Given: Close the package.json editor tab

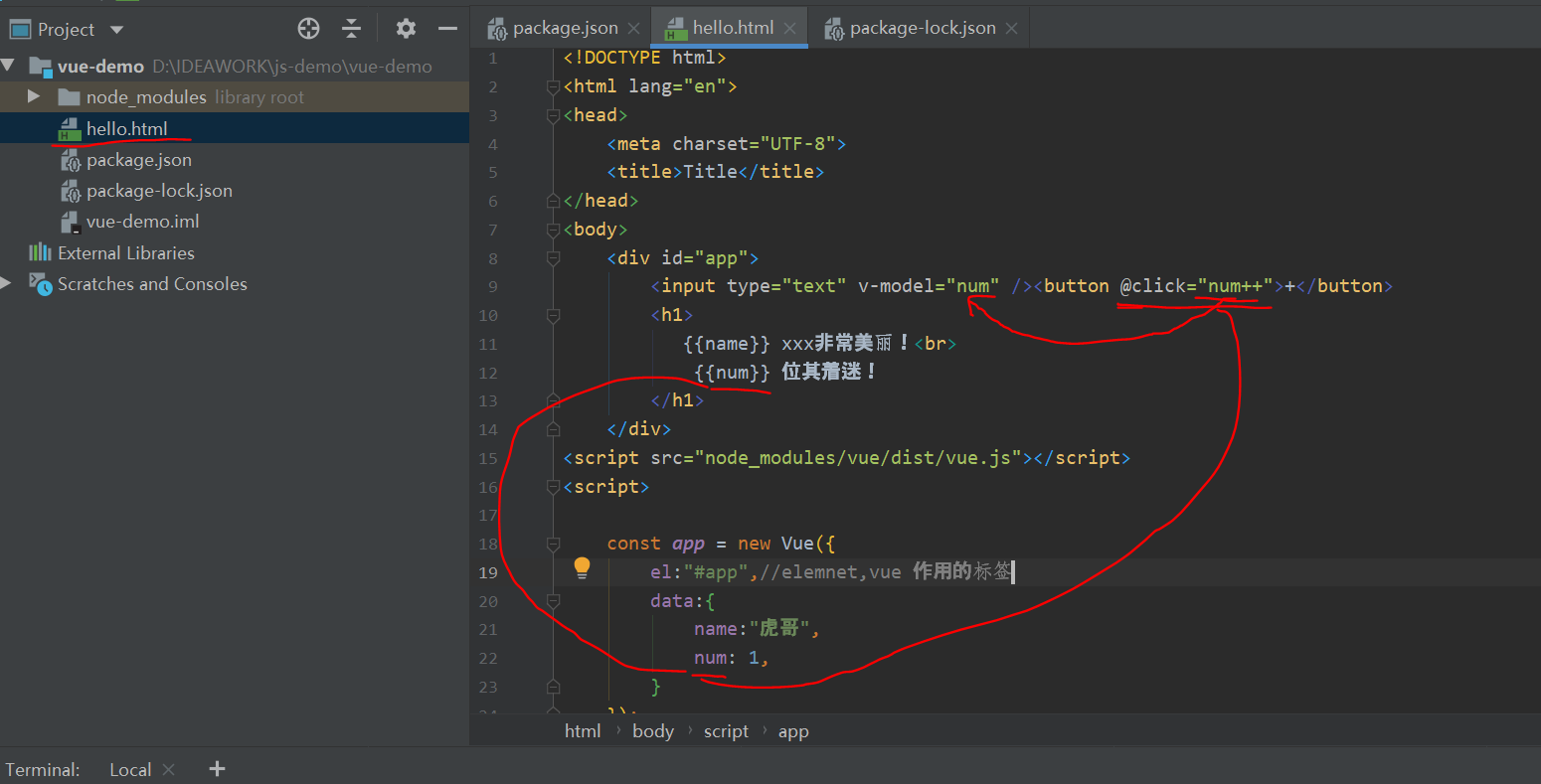Looking at the screenshot, I should [x=632, y=28].
